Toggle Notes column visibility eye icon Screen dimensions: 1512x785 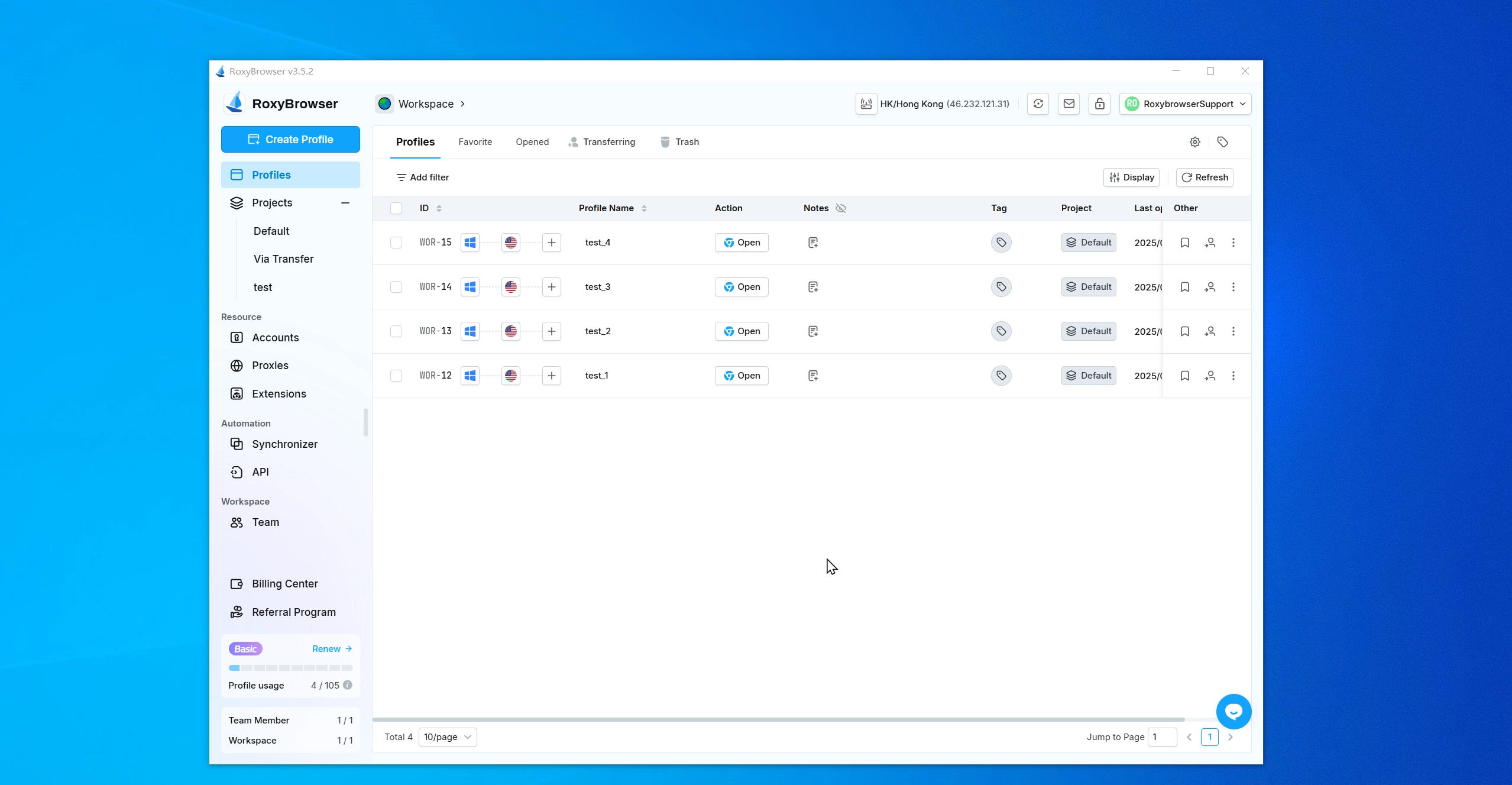point(841,208)
